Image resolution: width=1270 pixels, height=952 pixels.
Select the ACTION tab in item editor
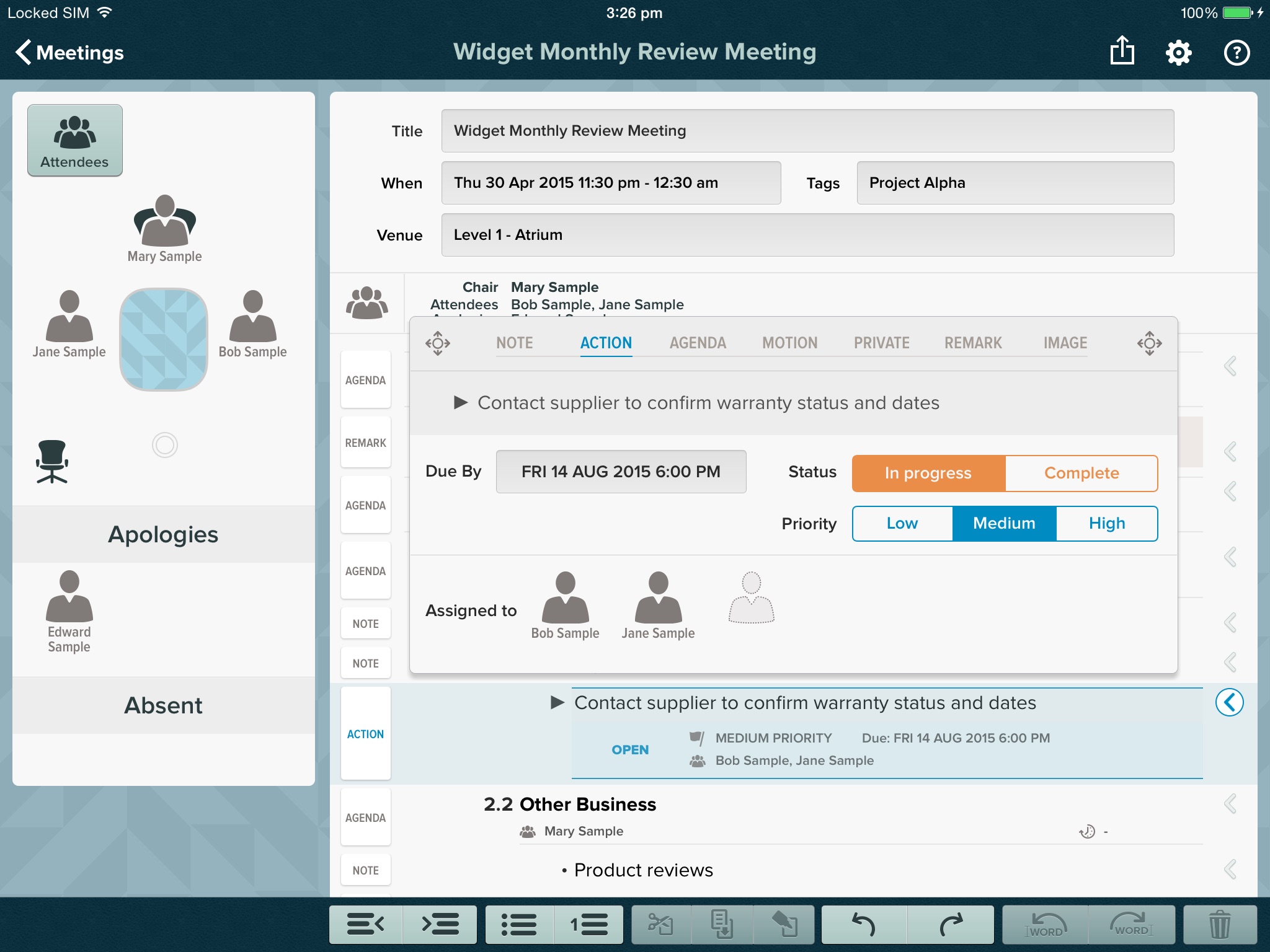(605, 343)
